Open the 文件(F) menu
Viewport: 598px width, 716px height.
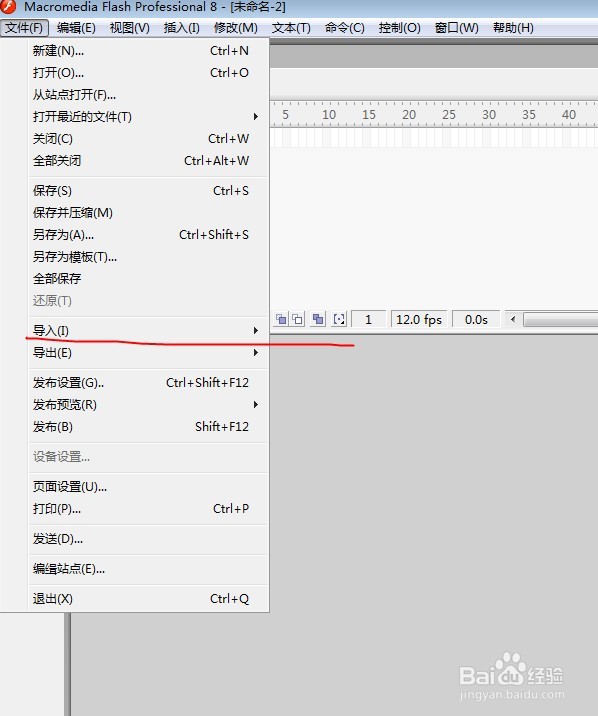pyautogui.click(x=24, y=28)
